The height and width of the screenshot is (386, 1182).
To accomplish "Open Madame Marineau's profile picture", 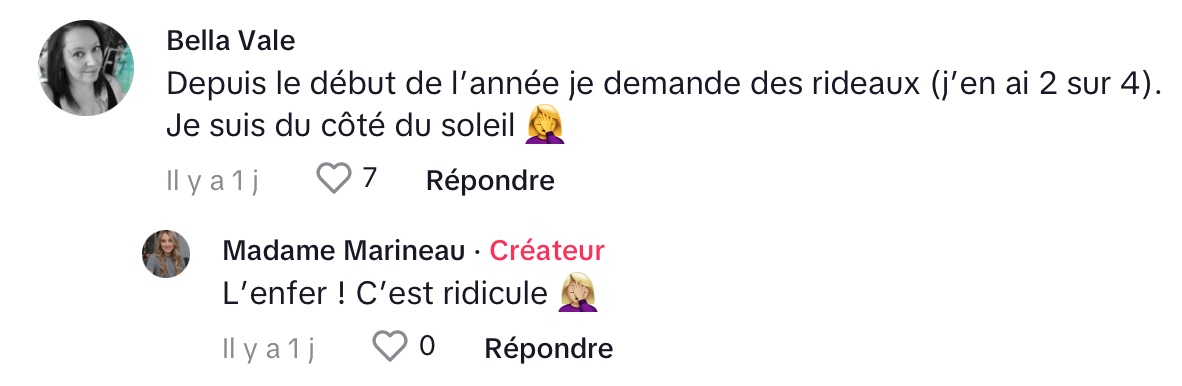I will point(166,254).
